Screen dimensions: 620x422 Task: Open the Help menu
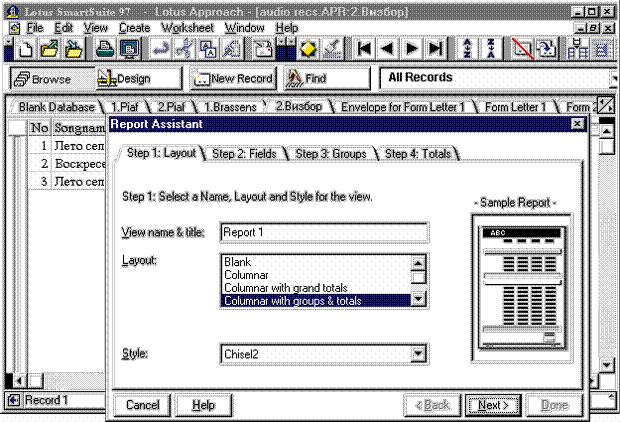point(287,28)
